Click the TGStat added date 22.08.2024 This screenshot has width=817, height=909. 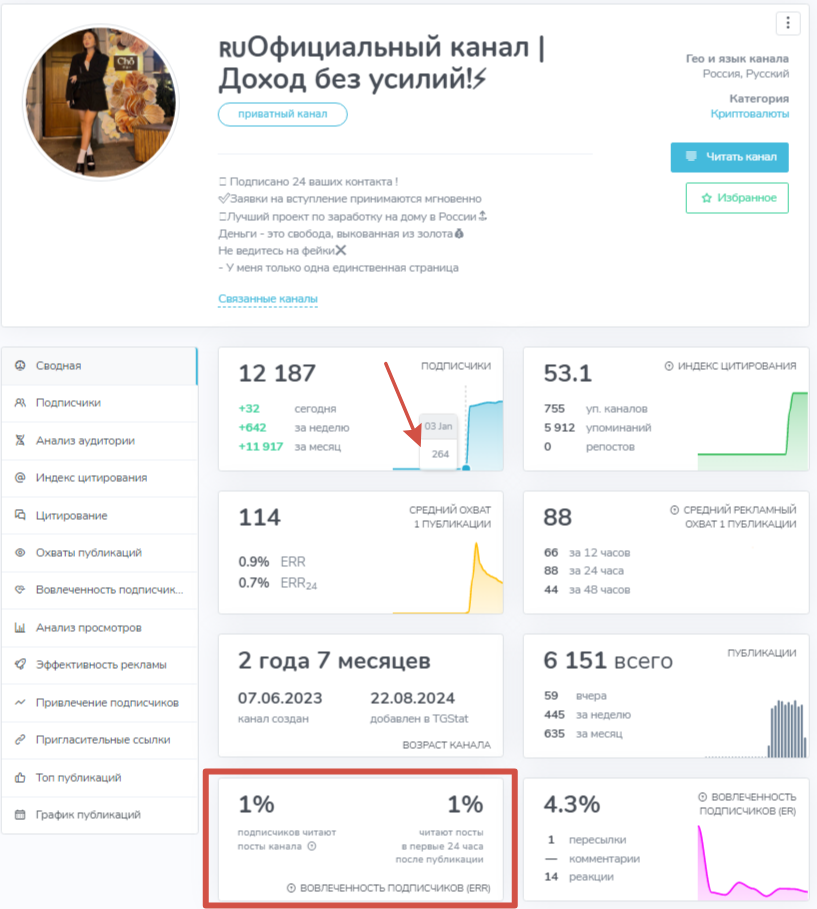point(412,698)
